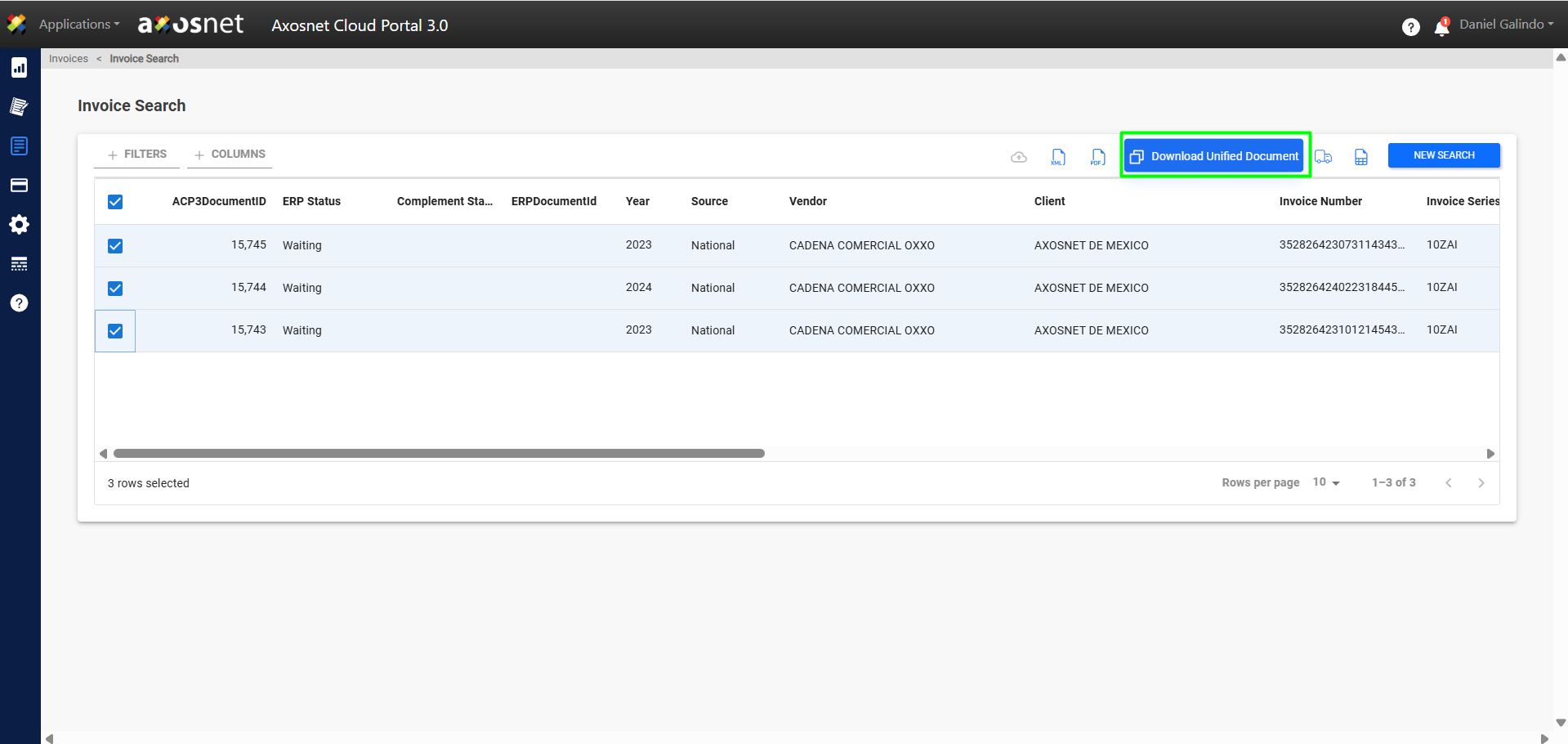Image resolution: width=1568 pixels, height=744 pixels.
Task: Click the help icon in the top bar
Action: [1410, 27]
